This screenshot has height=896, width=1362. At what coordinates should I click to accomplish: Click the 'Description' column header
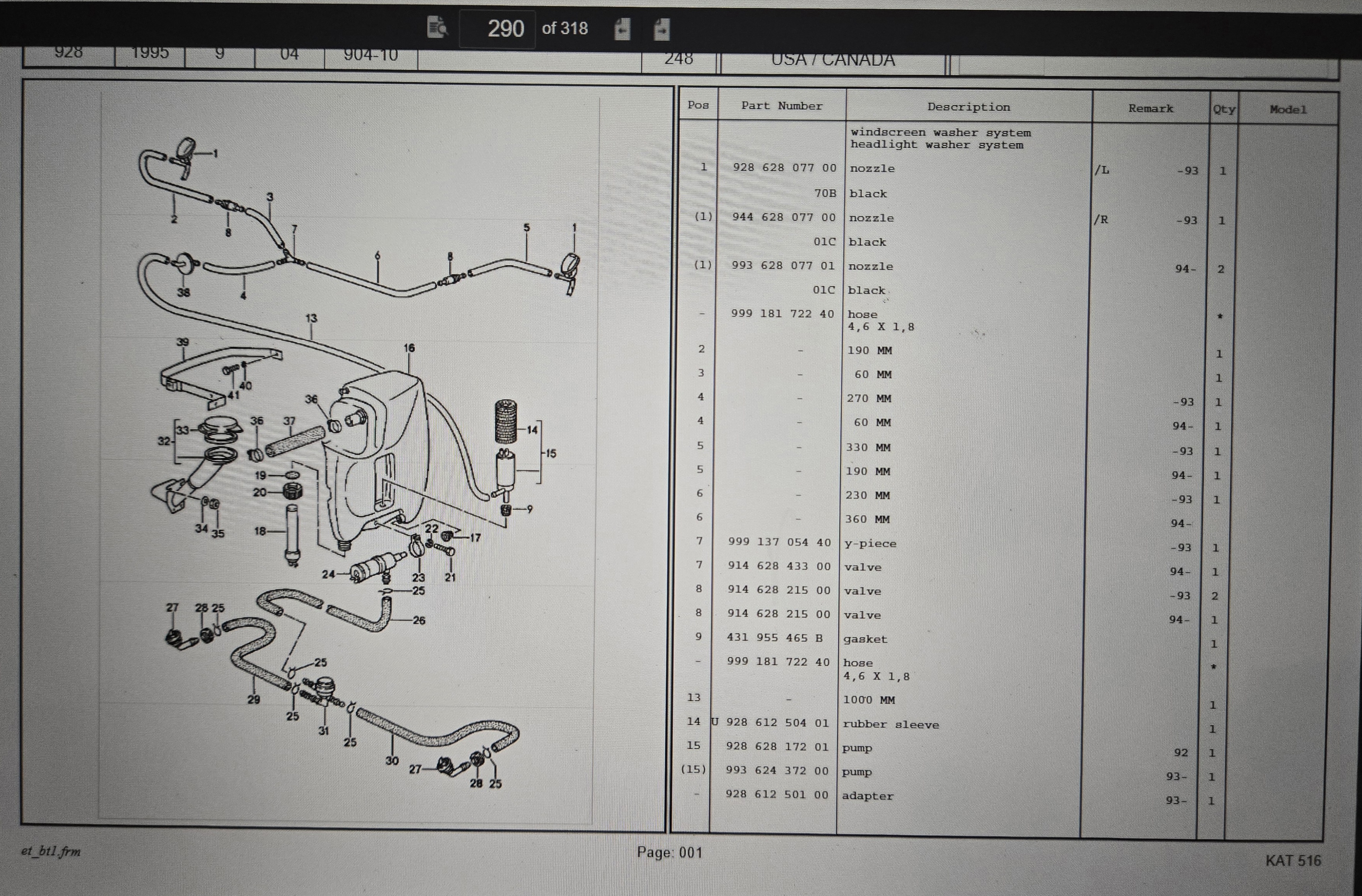pos(969,107)
